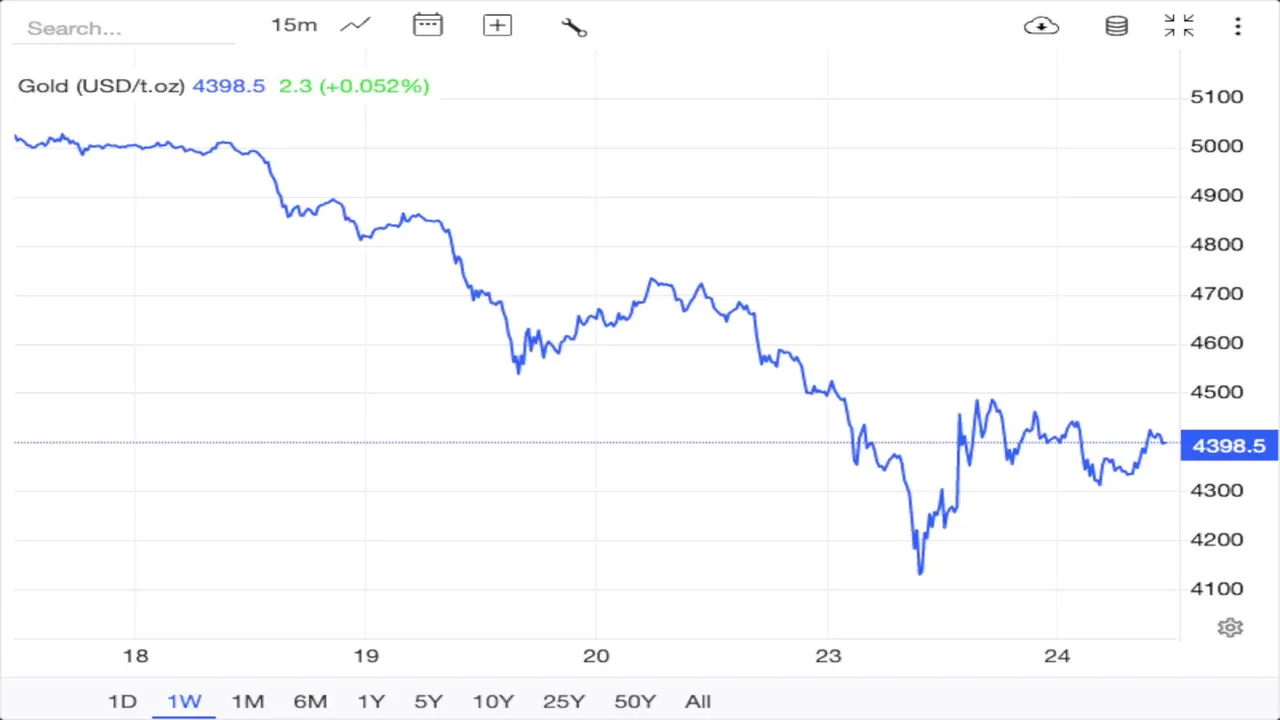Click the add comparison plus icon
1280x720 pixels.
pyautogui.click(x=497, y=26)
